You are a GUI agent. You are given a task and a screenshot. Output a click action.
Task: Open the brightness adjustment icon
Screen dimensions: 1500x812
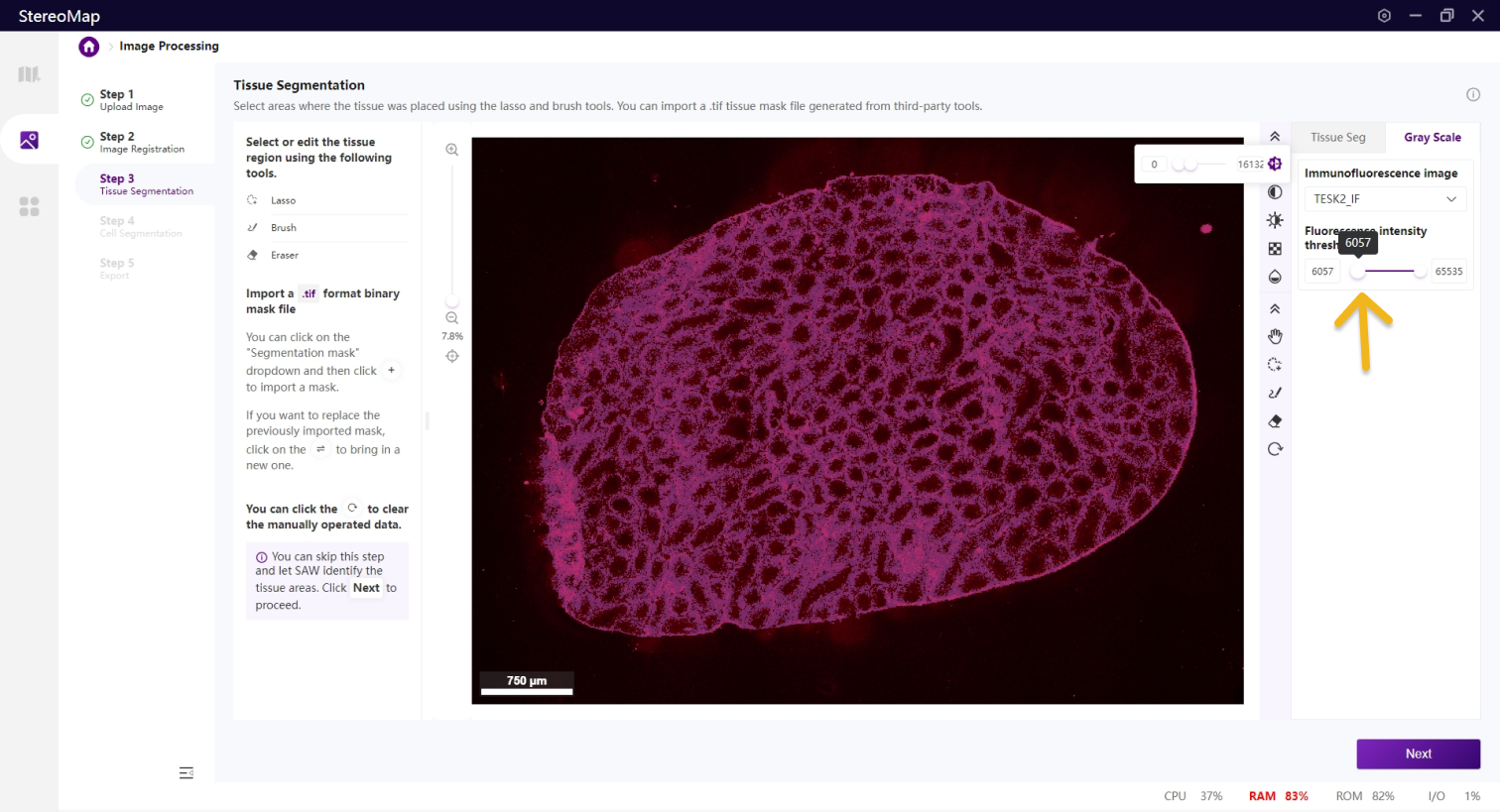(1275, 220)
